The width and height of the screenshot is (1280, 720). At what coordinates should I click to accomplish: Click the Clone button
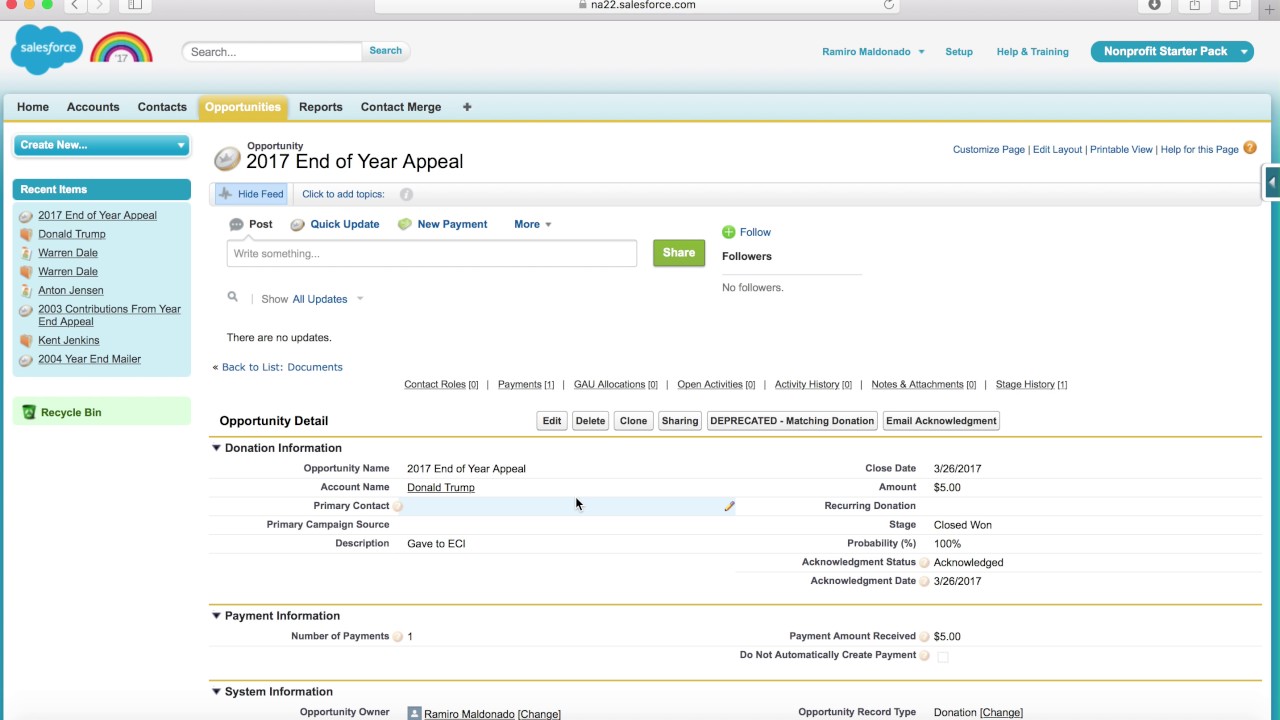coord(633,421)
